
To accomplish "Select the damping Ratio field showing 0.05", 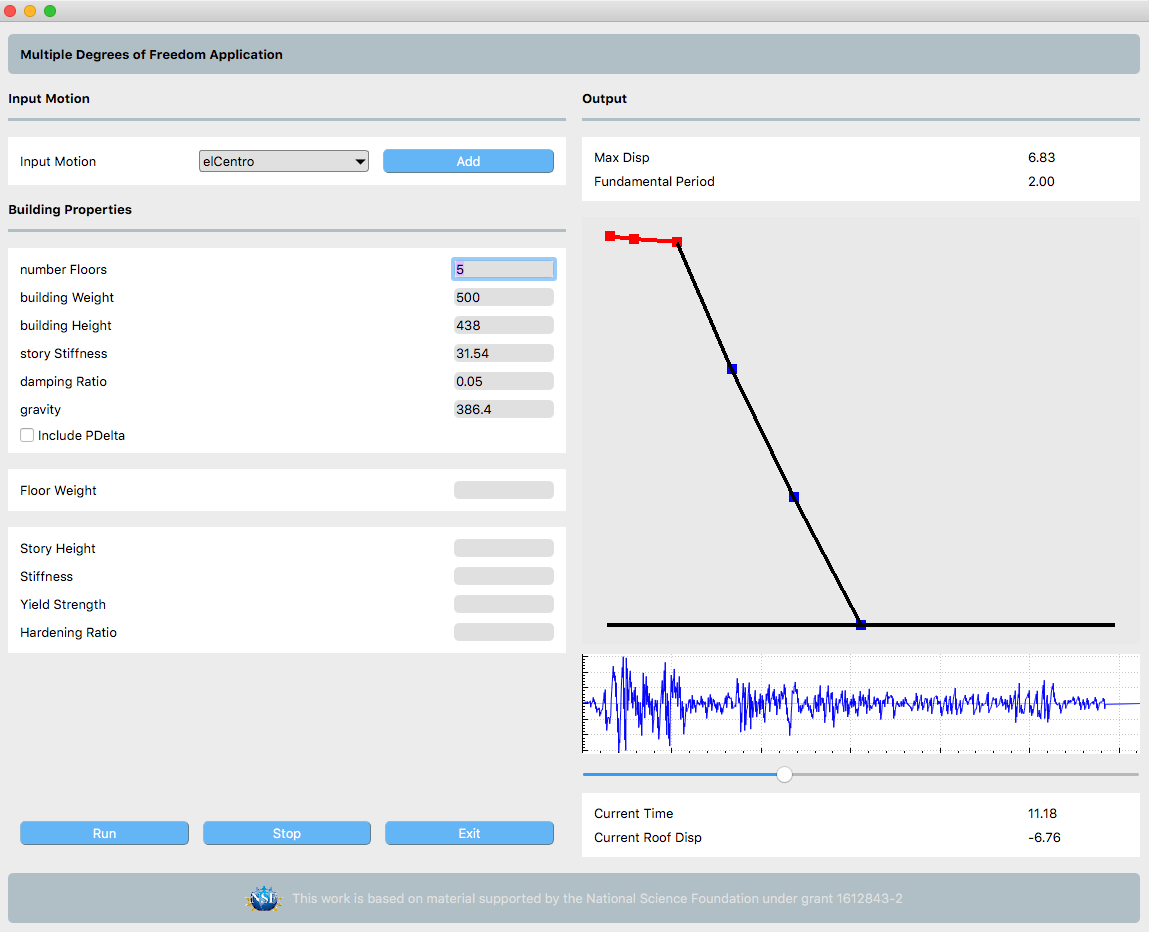I will pyautogui.click(x=503, y=380).
